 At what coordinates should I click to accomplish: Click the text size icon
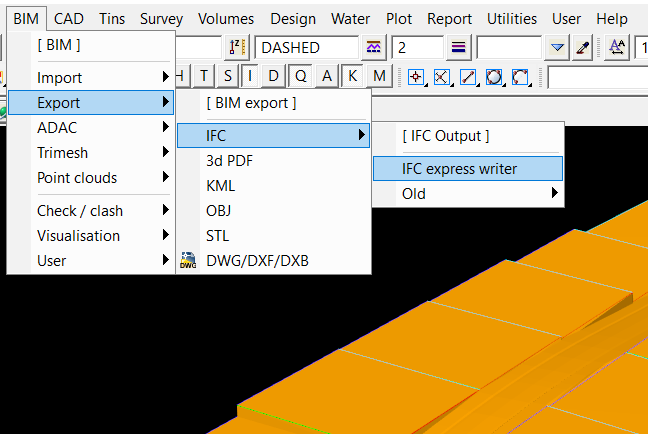(617, 48)
